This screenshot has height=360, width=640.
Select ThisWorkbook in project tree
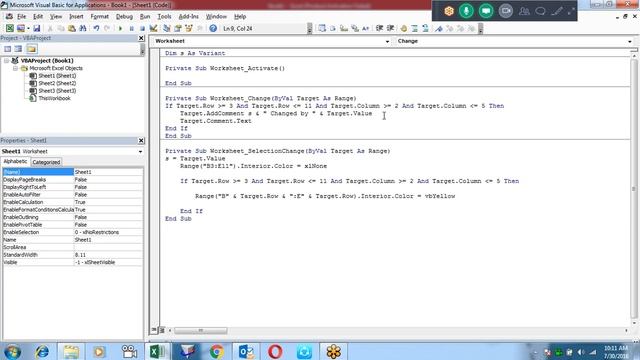click(x=54, y=98)
